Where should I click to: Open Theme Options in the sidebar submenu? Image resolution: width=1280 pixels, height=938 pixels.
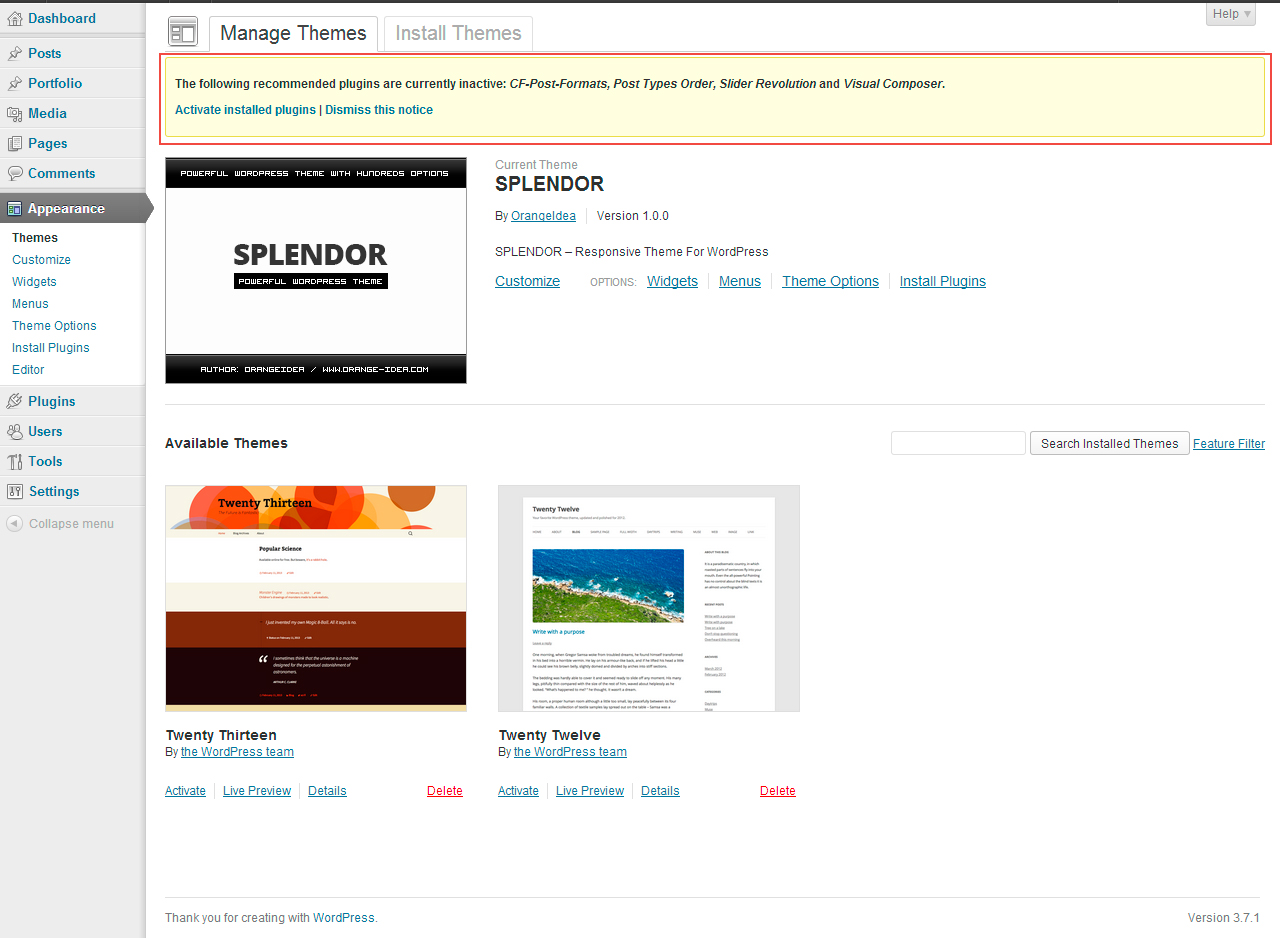pos(54,326)
